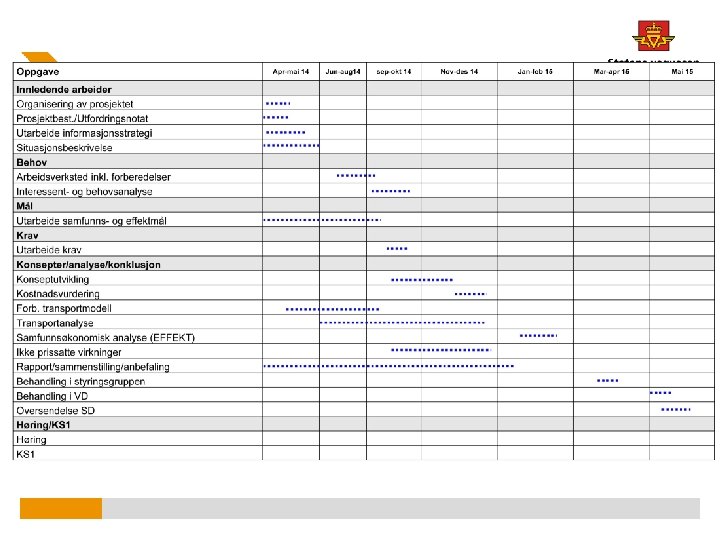This screenshot has width=720, height=540.
Task: Select the 'Nov-des 14' column header
Action: pos(459,72)
